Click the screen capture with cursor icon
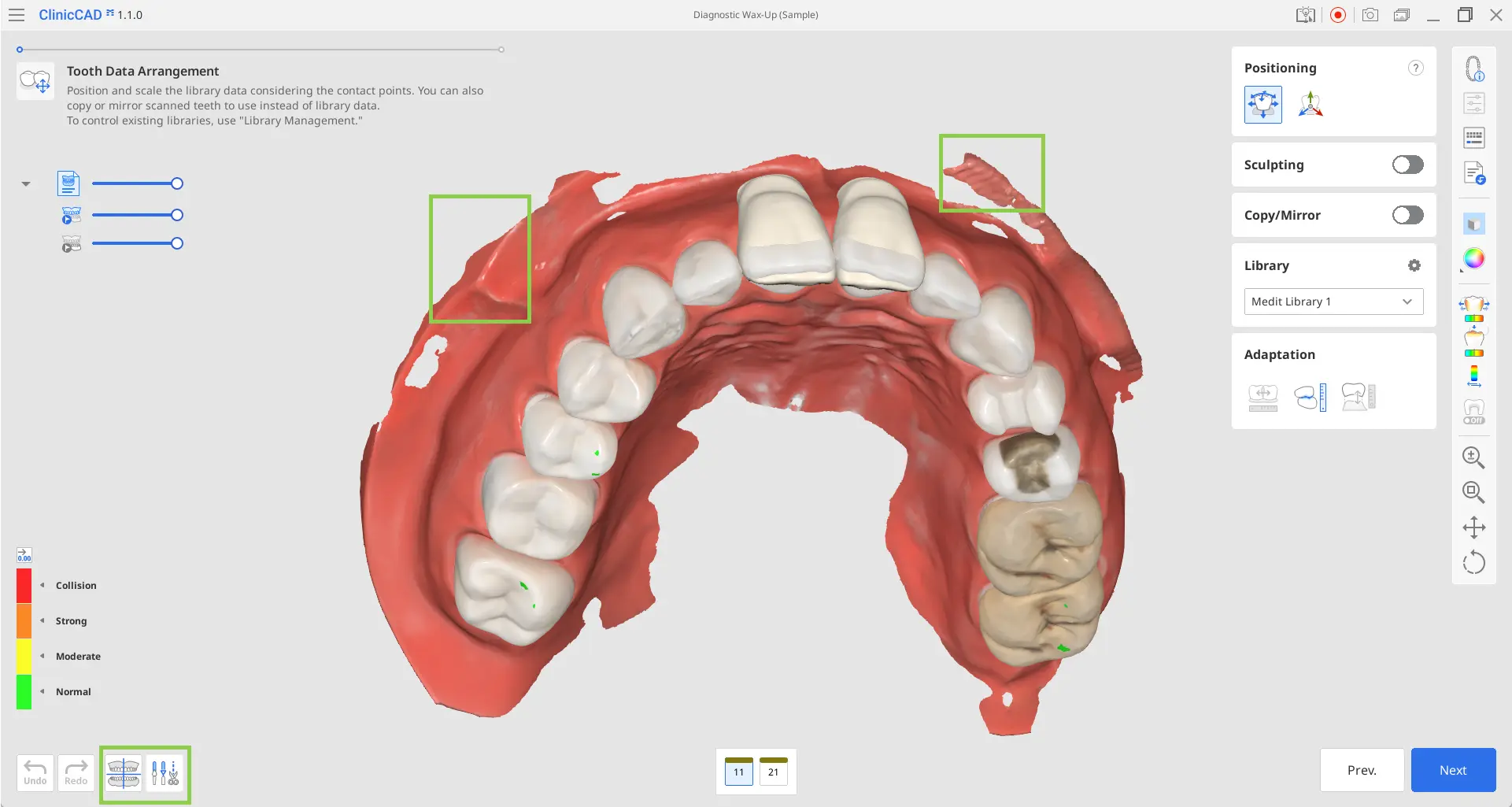The height and width of the screenshot is (807, 1512). [1306, 15]
